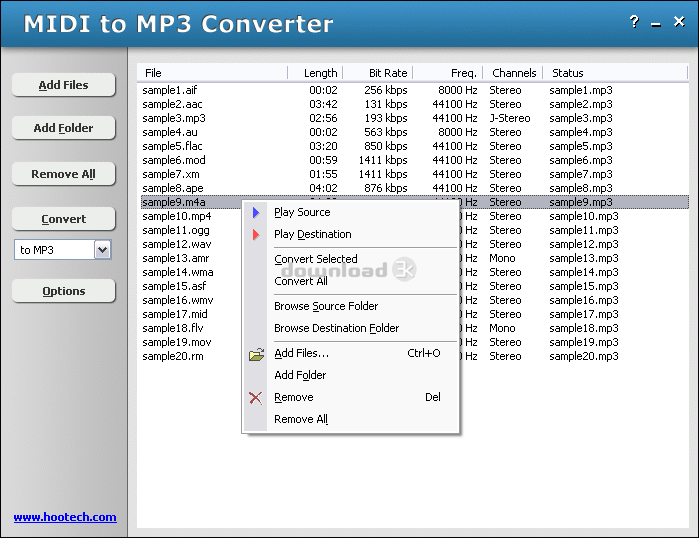Choose Remove All in the context menu
Image resolution: width=699 pixels, height=538 pixels.
(301, 419)
